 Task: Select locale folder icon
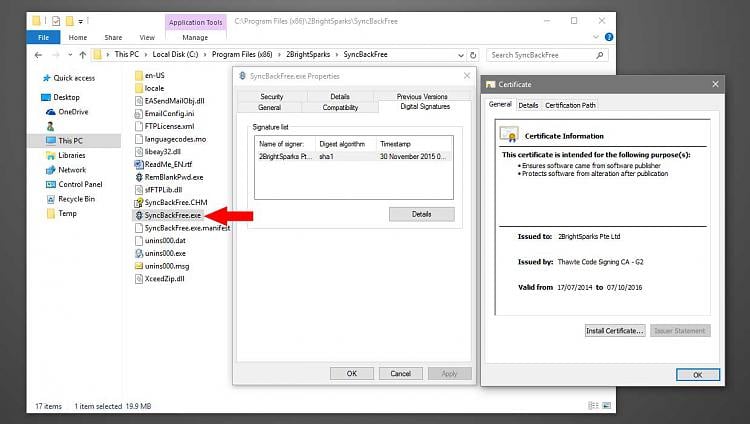pos(139,88)
